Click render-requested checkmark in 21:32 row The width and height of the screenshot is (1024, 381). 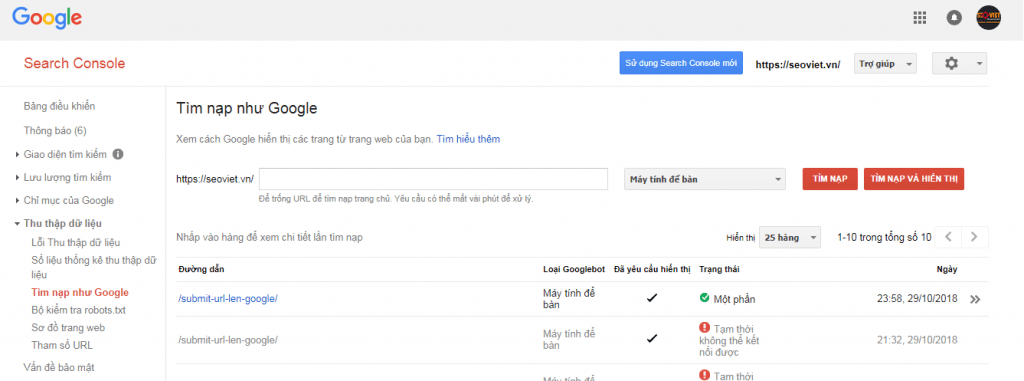pyautogui.click(x=652, y=339)
